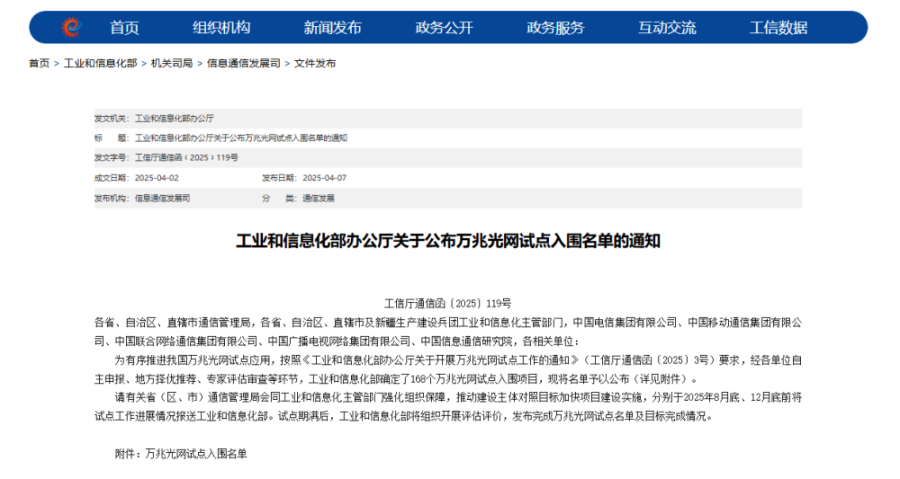Click the 文件发布 breadcrumb

(315, 63)
